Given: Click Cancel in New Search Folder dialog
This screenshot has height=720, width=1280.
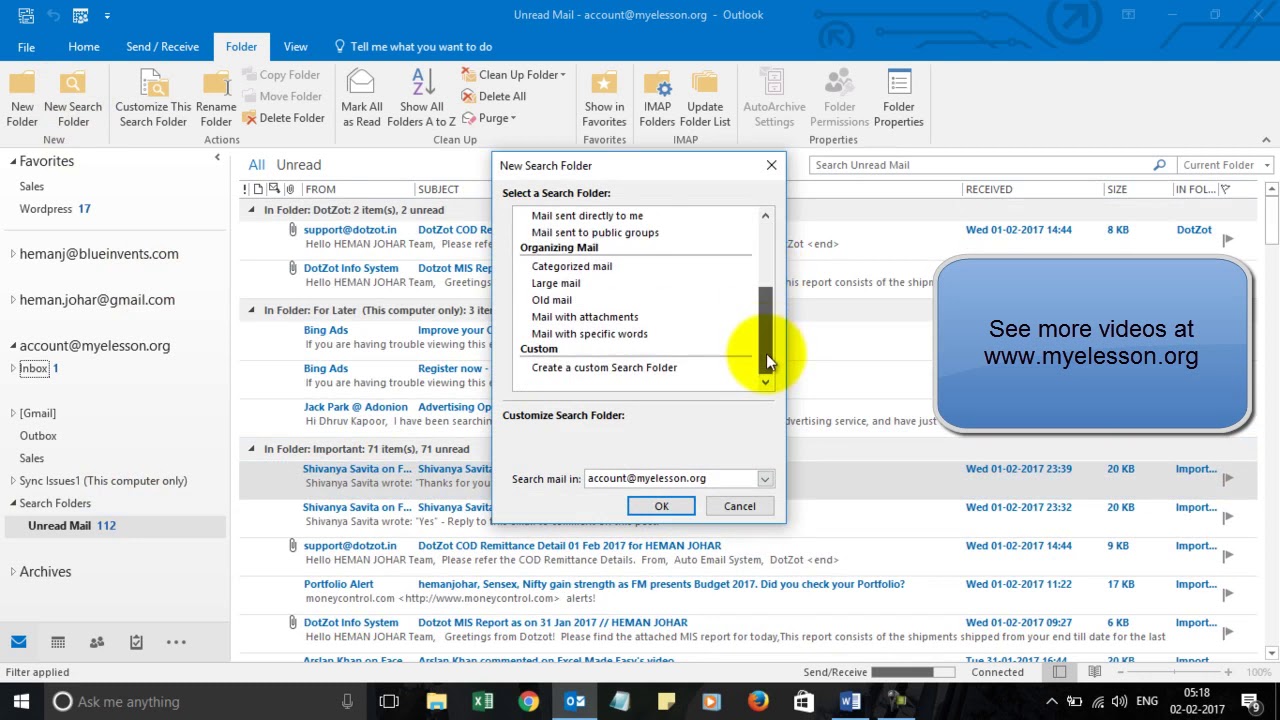Looking at the screenshot, I should click(740, 506).
